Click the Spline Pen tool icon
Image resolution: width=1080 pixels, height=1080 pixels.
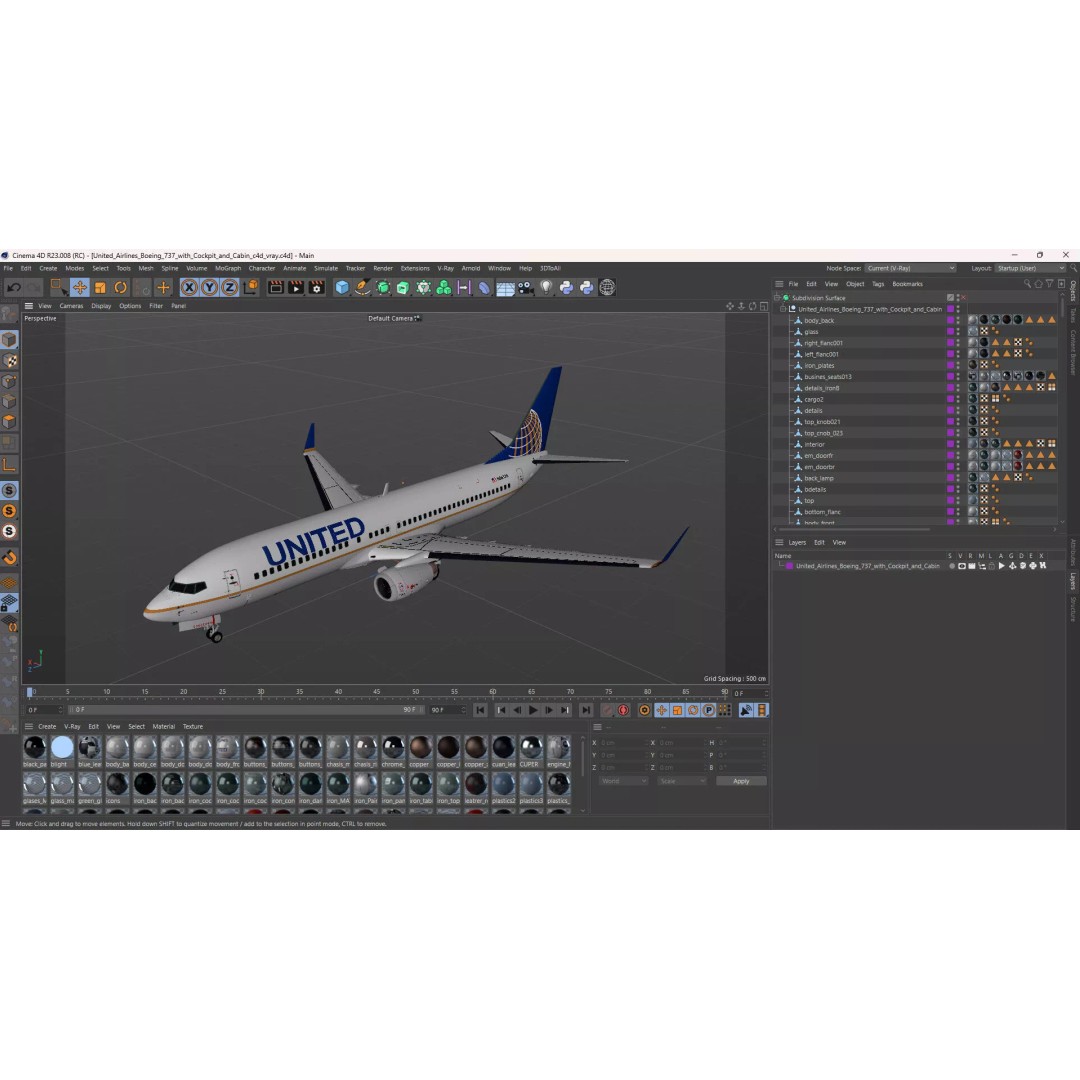pyautogui.click(x=362, y=287)
